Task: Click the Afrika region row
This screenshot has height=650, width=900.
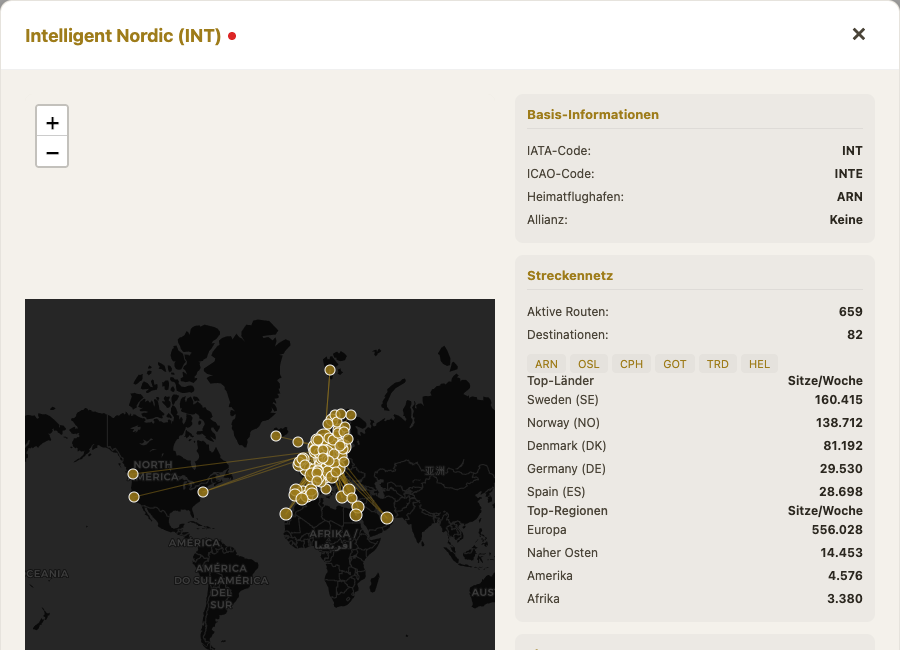Action: tap(695, 598)
